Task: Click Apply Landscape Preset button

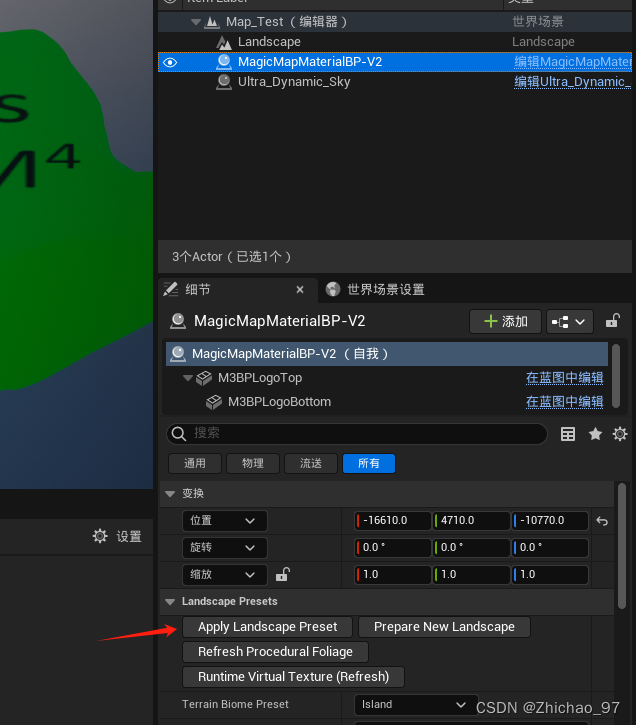Action: pyautogui.click(x=268, y=627)
